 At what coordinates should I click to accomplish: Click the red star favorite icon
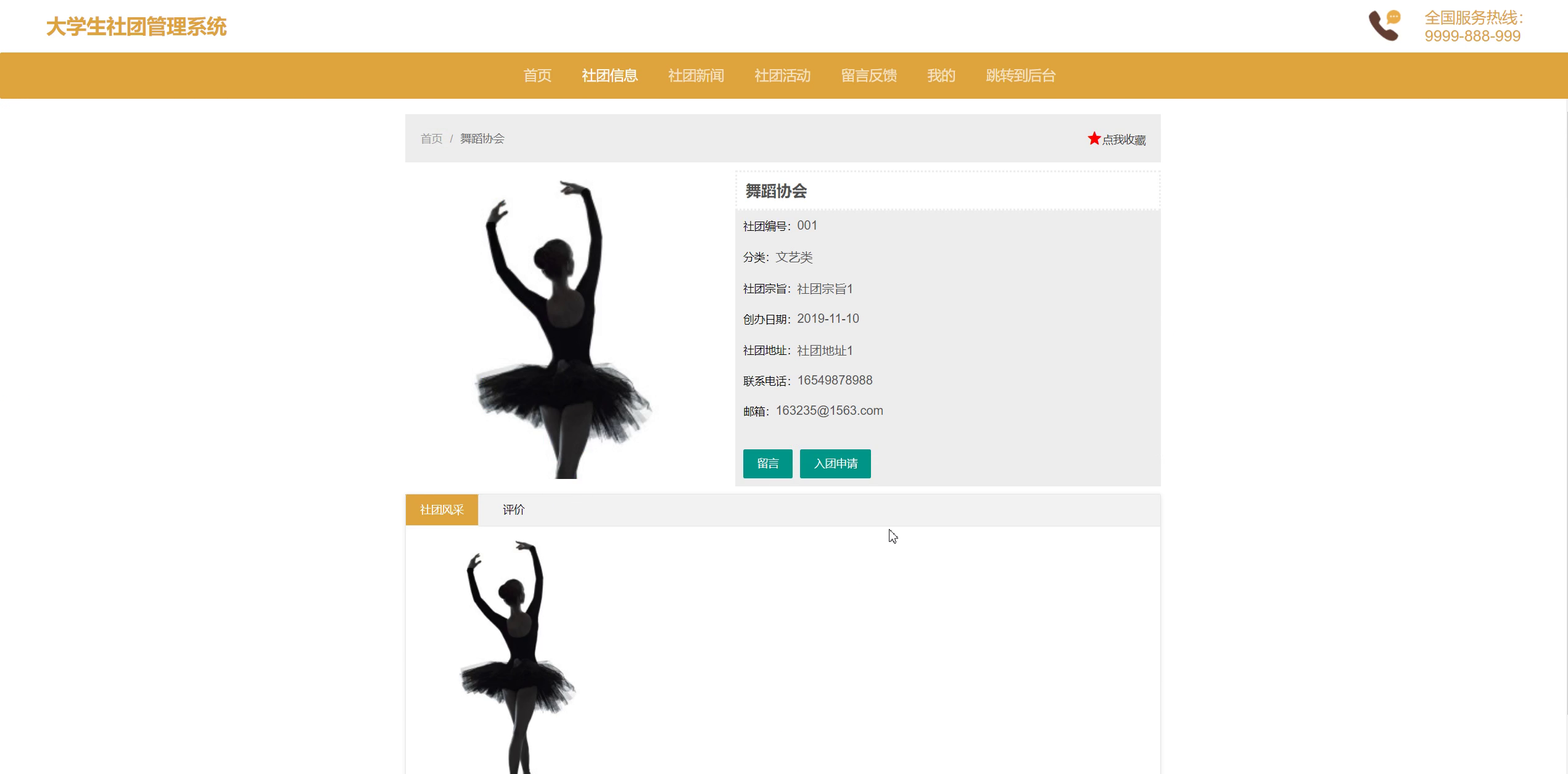pos(1094,138)
